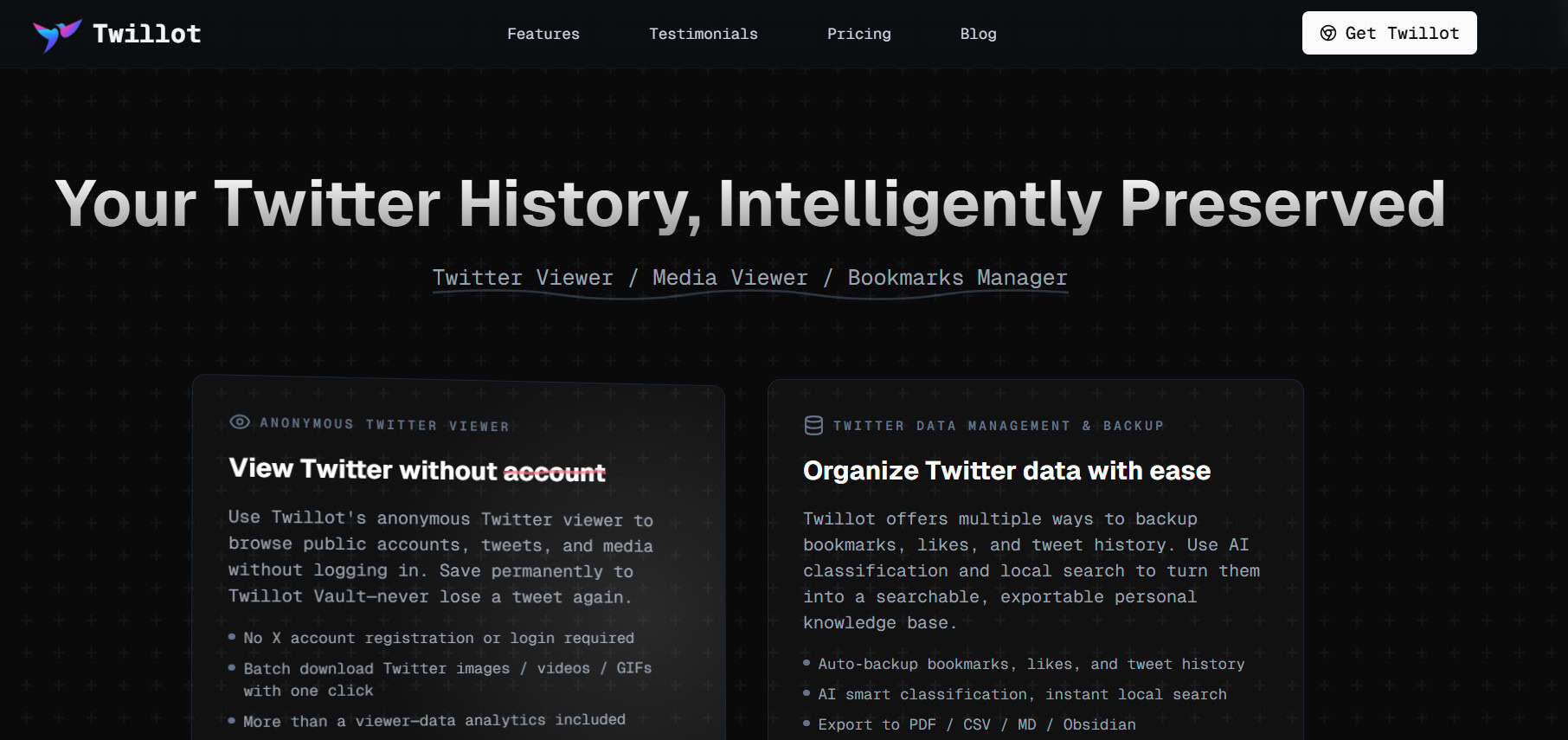
Task: Open the Blog section
Action: click(978, 34)
